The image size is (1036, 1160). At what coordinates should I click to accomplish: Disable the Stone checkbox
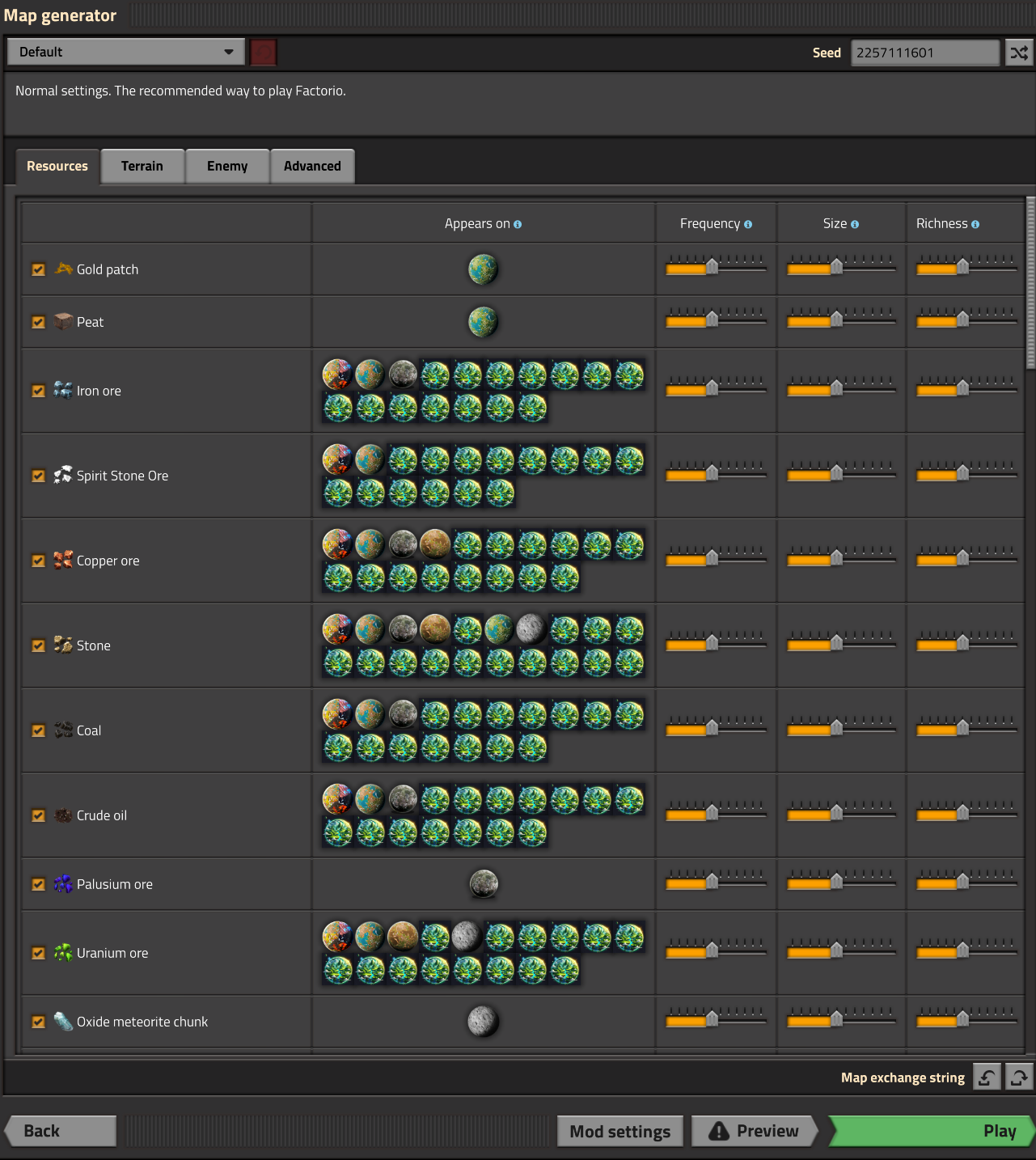tap(38, 646)
